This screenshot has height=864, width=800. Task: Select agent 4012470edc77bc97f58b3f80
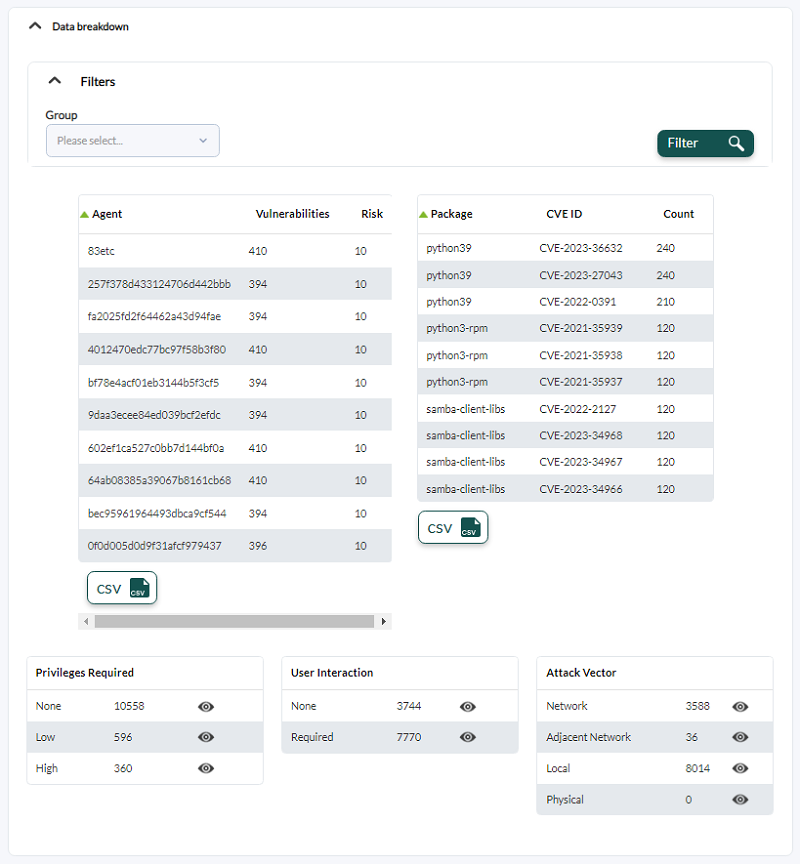pos(235,349)
